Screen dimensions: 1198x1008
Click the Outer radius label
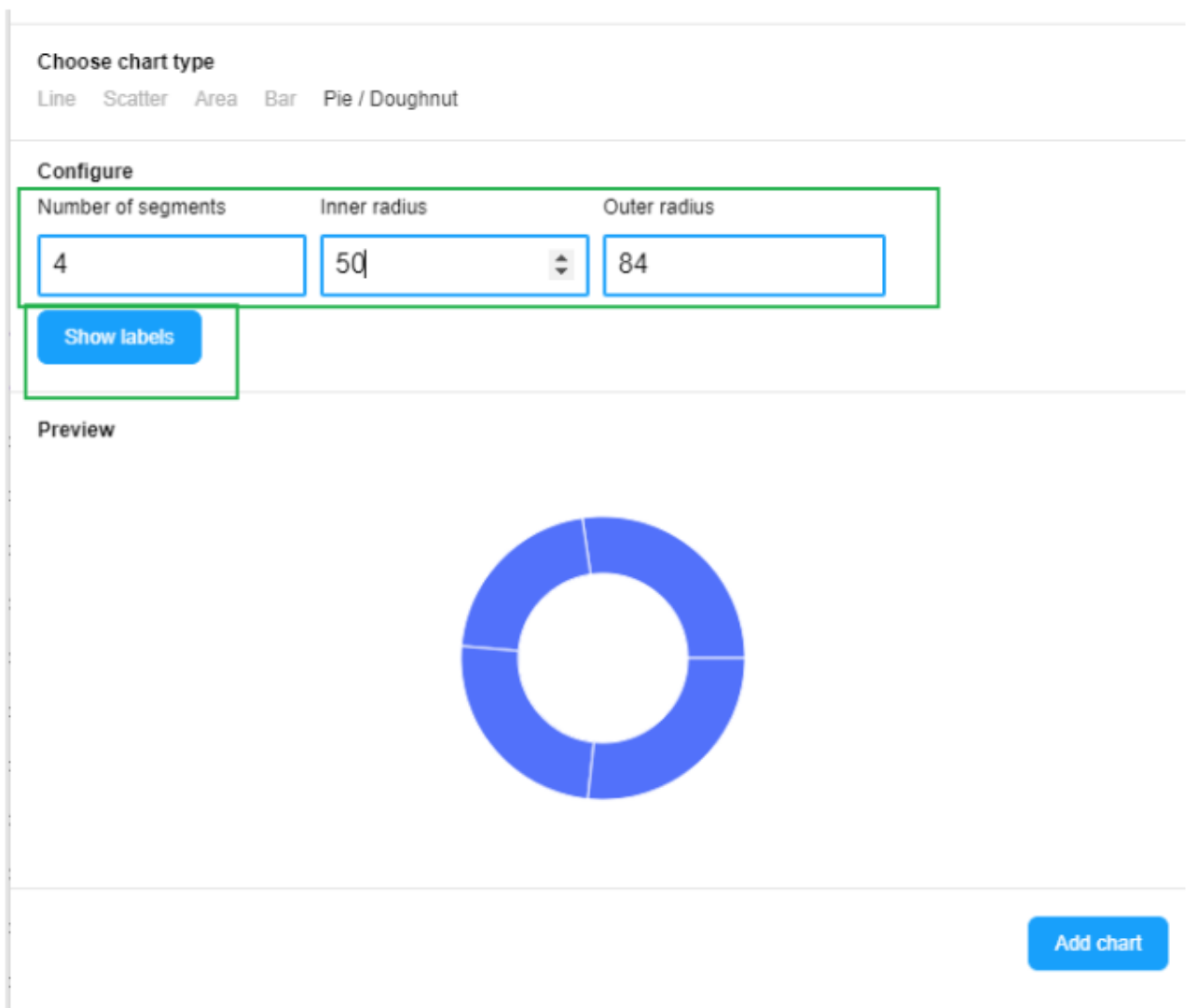tap(658, 207)
